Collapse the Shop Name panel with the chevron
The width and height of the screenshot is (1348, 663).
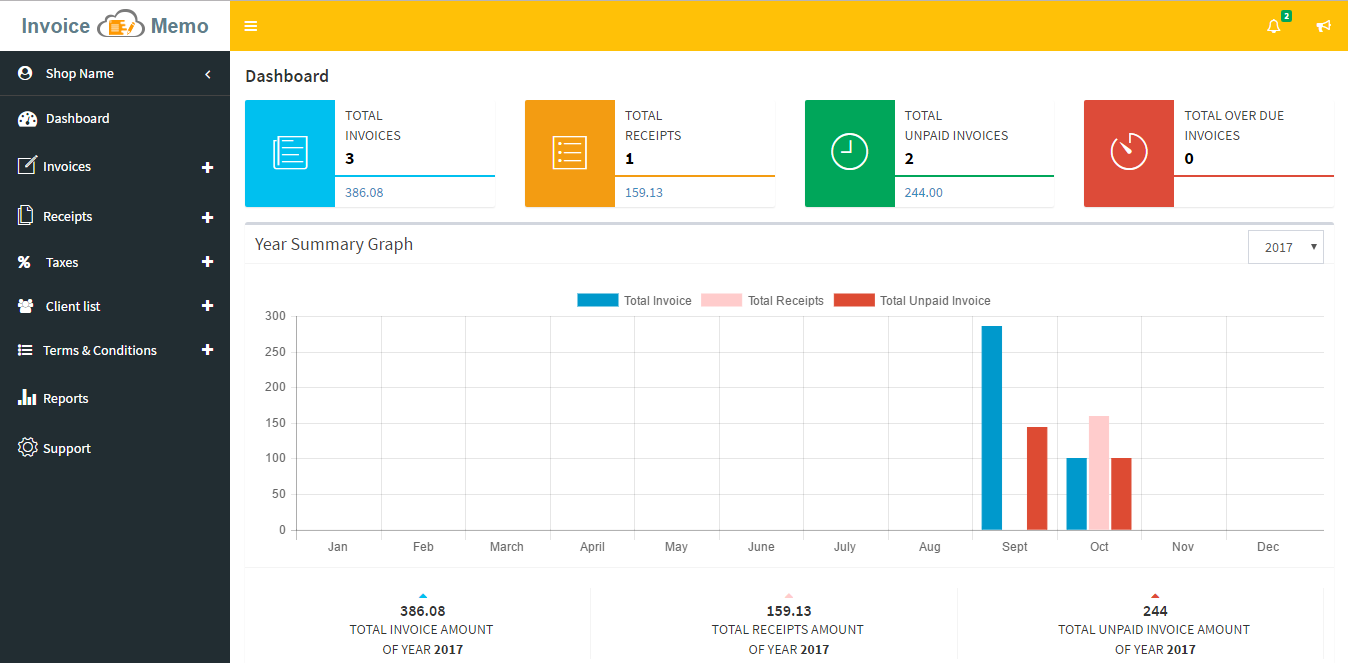click(207, 73)
